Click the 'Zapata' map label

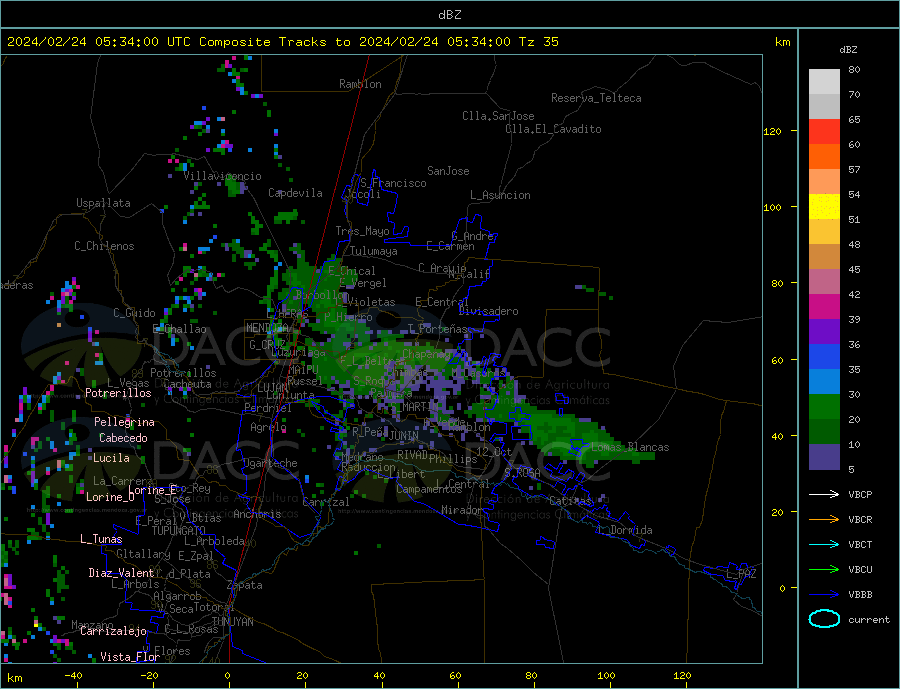click(245, 585)
